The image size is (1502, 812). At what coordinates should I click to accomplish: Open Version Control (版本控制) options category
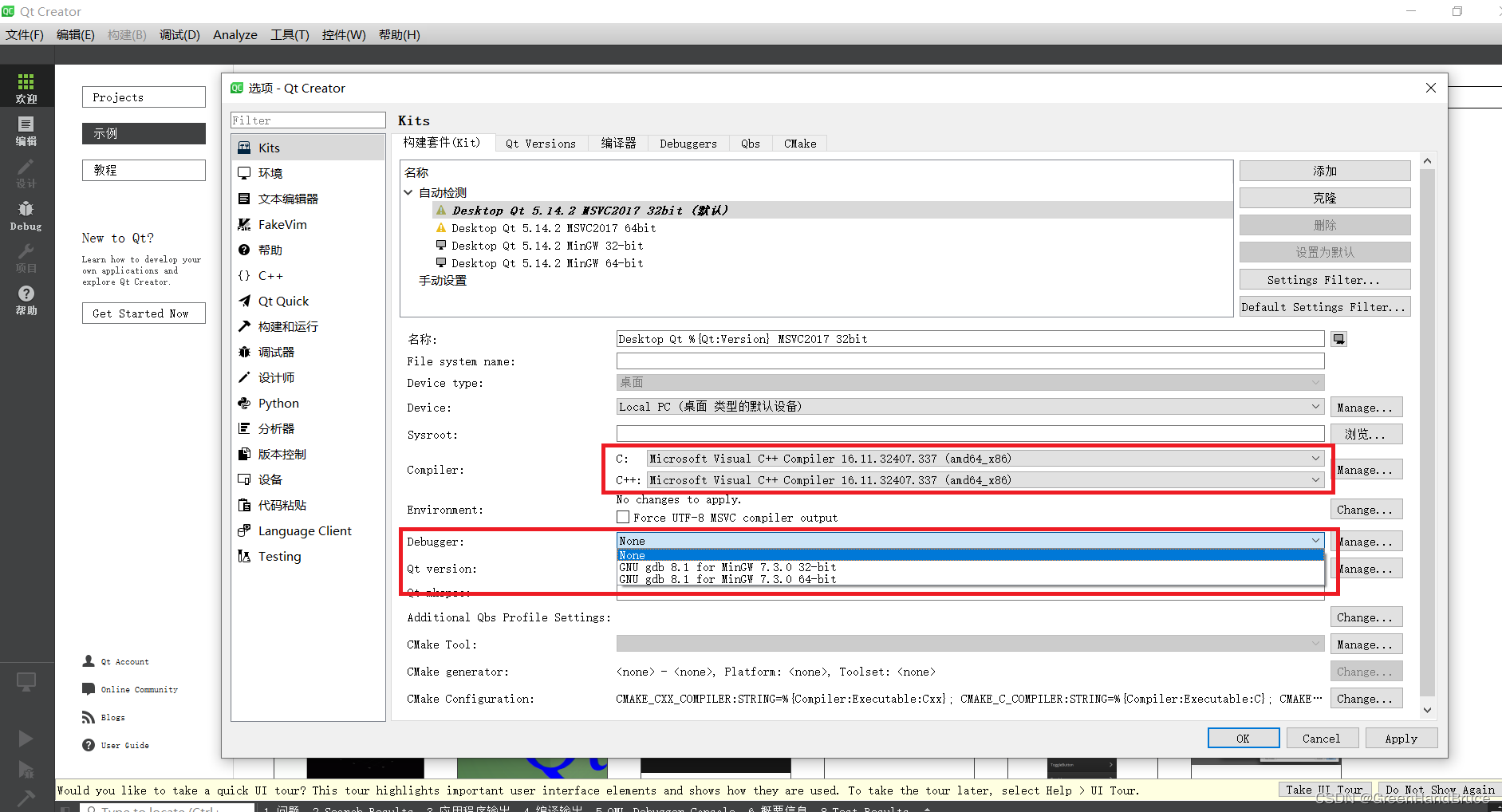[x=308, y=454]
